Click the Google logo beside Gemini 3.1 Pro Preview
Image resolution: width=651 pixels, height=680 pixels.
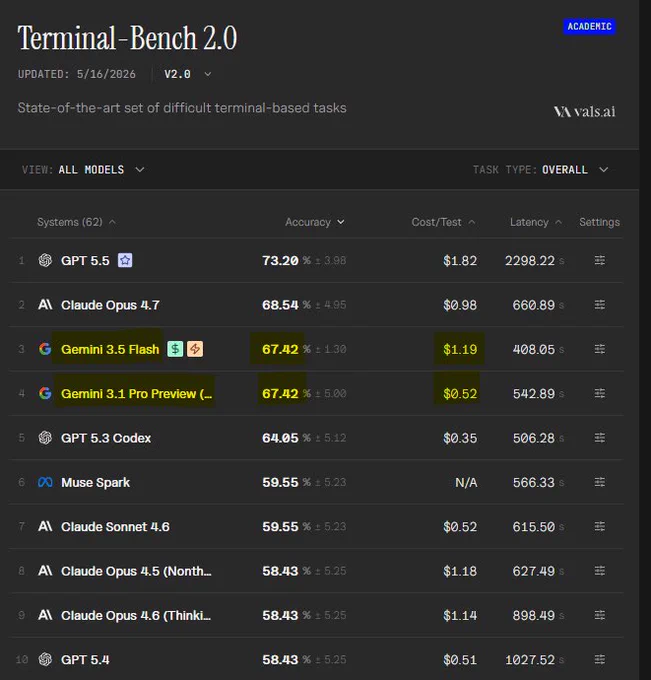tap(45, 393)
